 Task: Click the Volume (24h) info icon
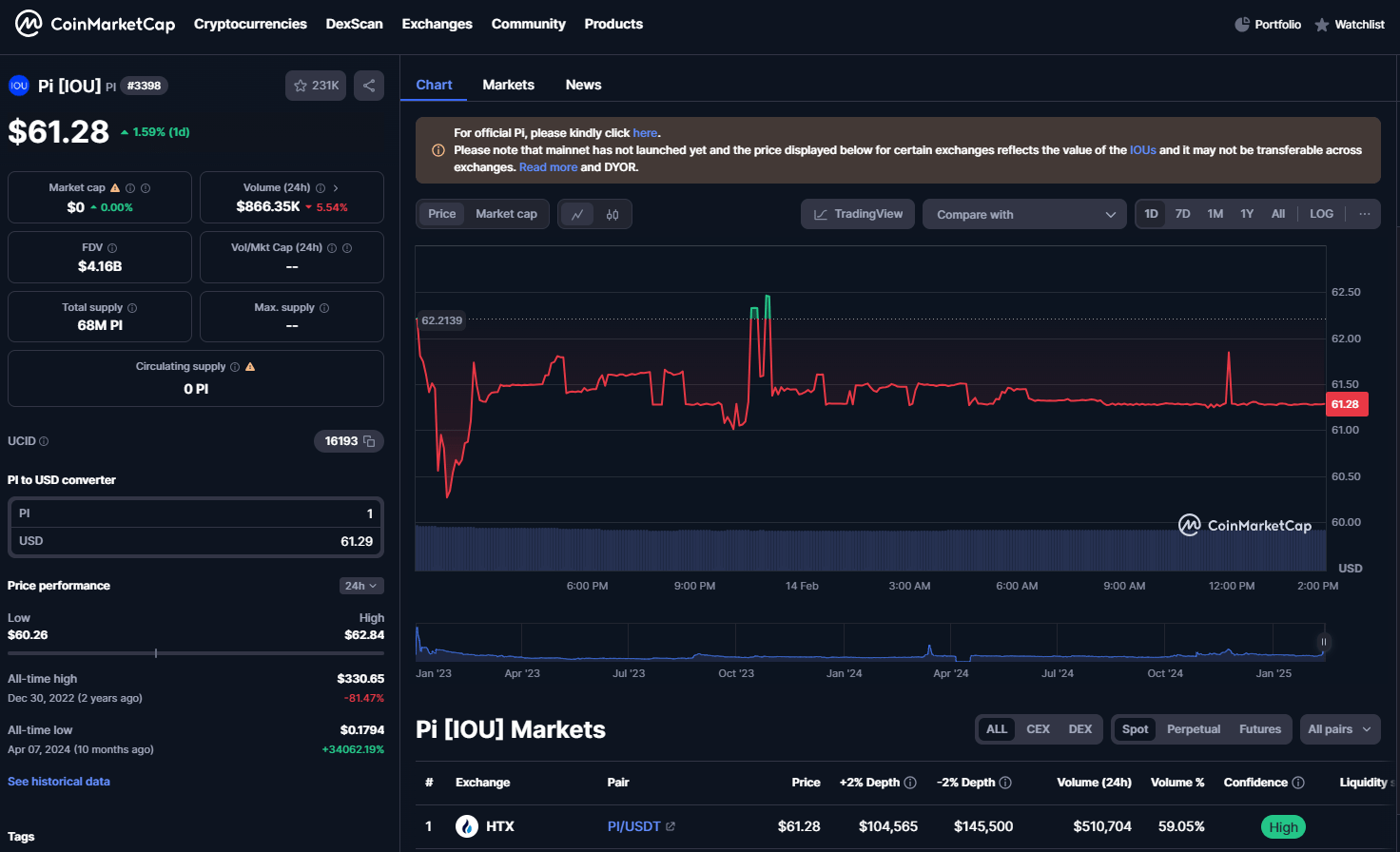[321, 188]
